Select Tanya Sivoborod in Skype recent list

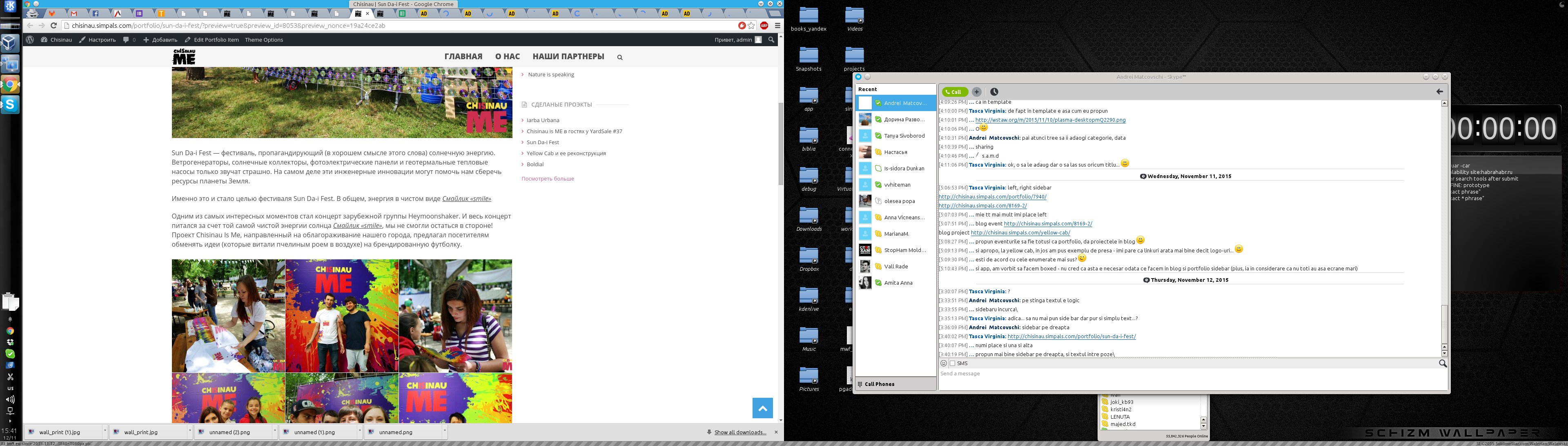tap(896, 136)
